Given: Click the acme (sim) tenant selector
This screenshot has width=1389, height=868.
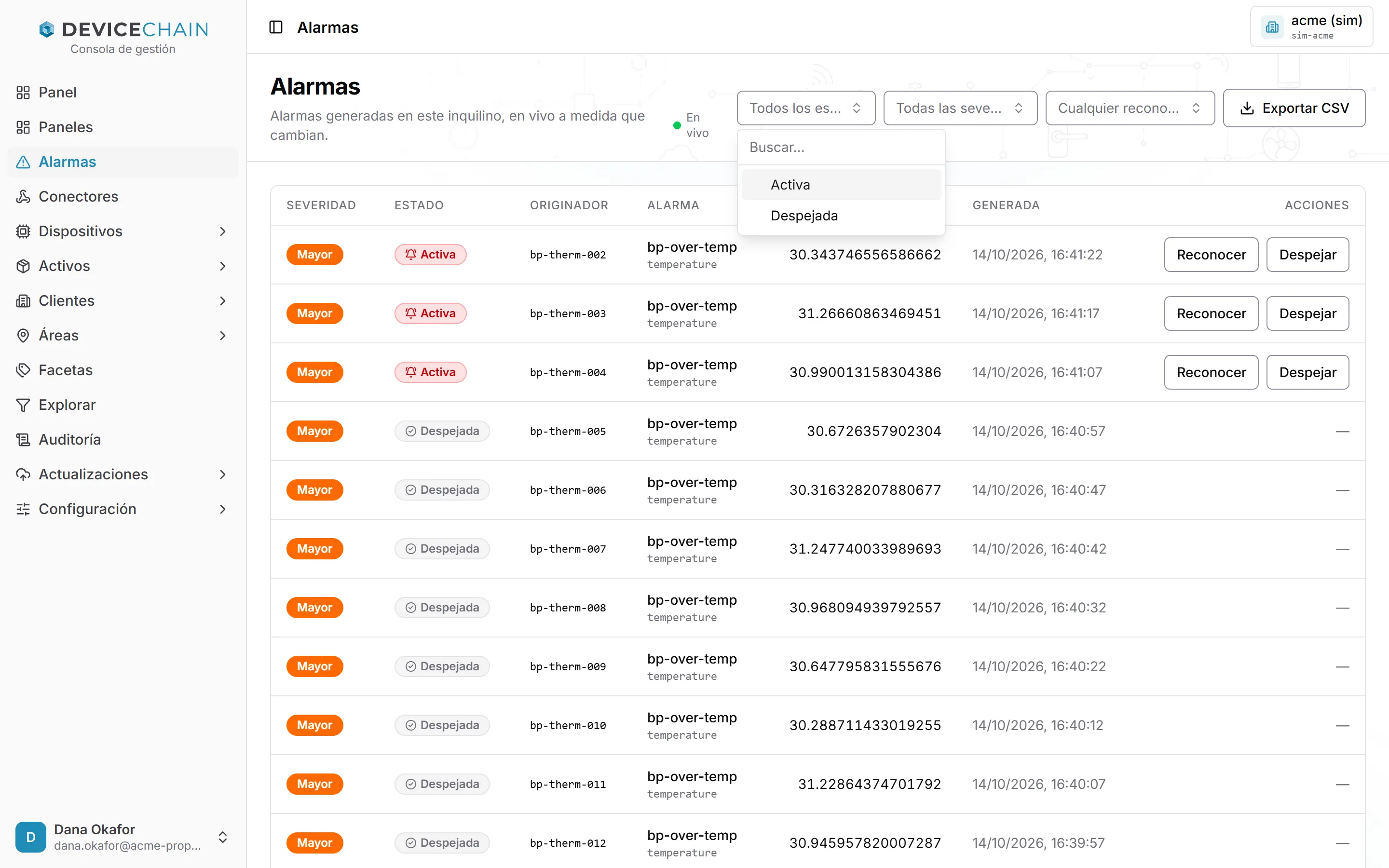Looking at the screenshot, I should [x=1311, y=27].
